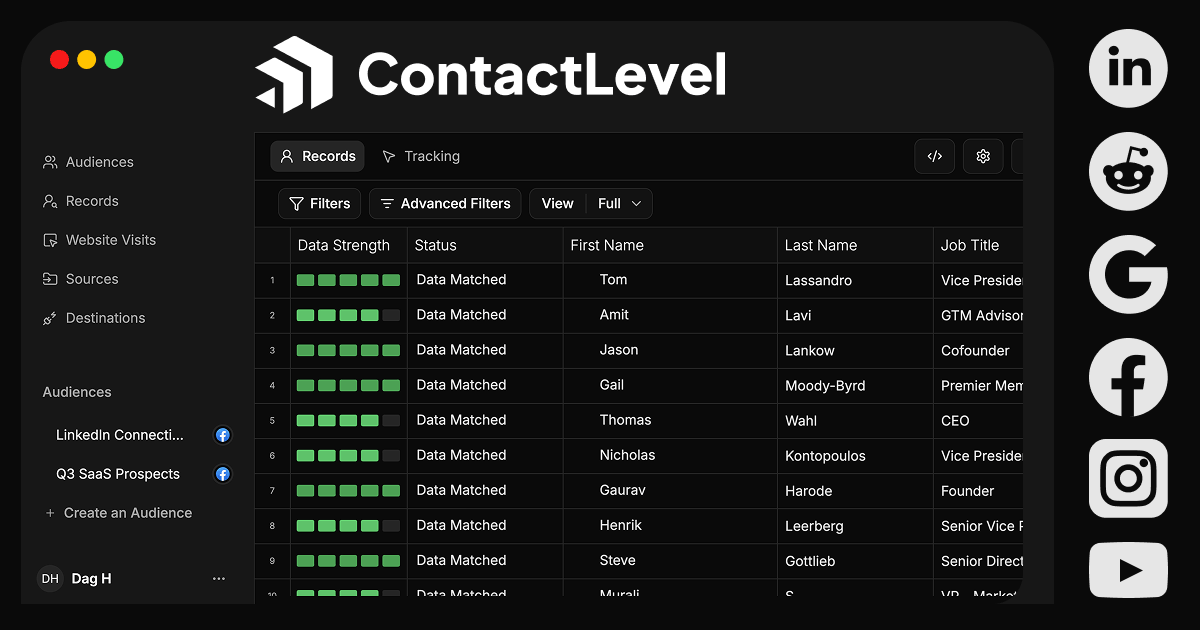Open the Q3 SaaS Prospects audience
Viewport: 1200px width, 630px height.
coord(118,474)
